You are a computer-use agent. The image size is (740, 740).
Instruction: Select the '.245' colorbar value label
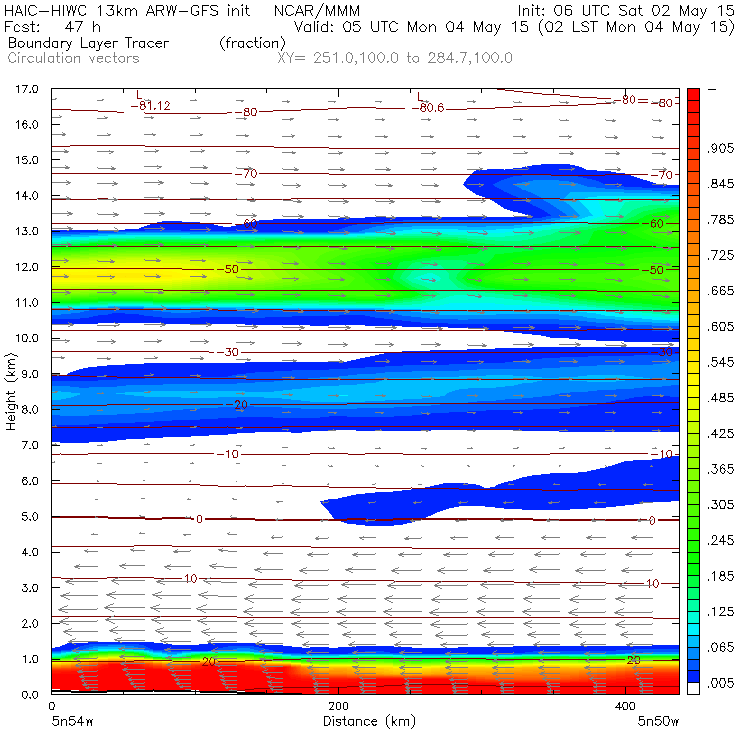click(x=721, y=540)
